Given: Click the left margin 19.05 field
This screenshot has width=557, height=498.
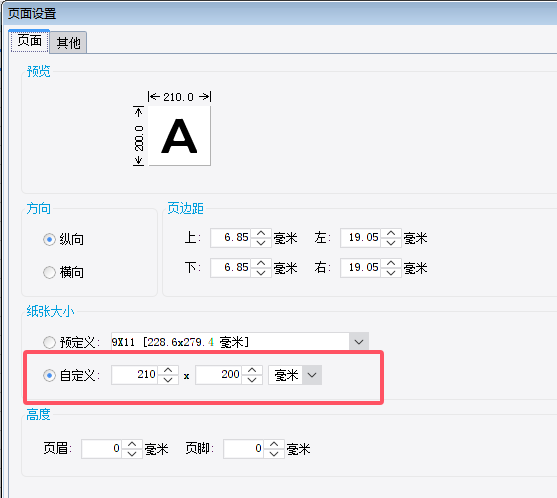Looking at the screenshot, I should (361, 238).
